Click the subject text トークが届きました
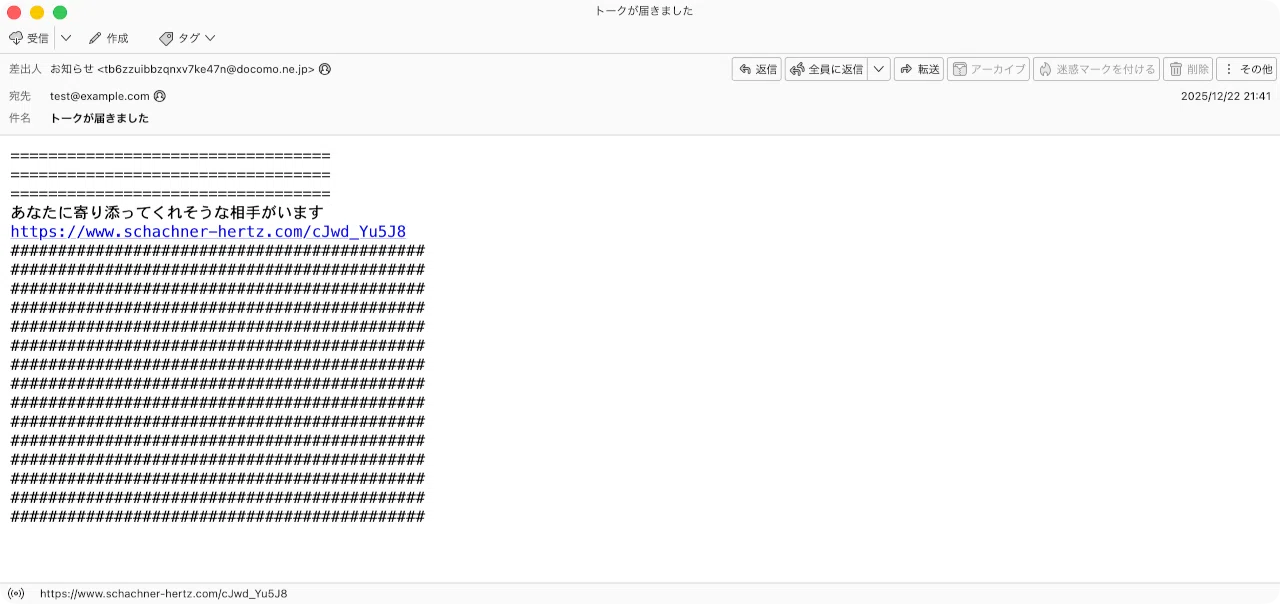The height and width of the screenshot is (604, 1280). click(x=99, y=118)
